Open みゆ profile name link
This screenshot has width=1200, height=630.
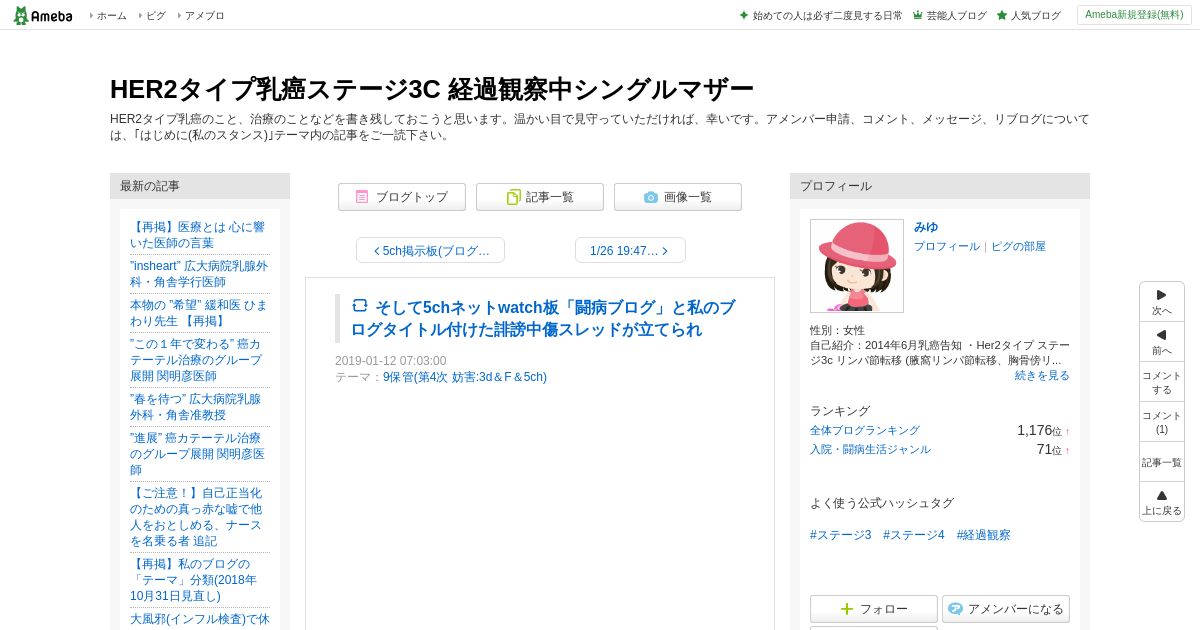coord(926,227)
